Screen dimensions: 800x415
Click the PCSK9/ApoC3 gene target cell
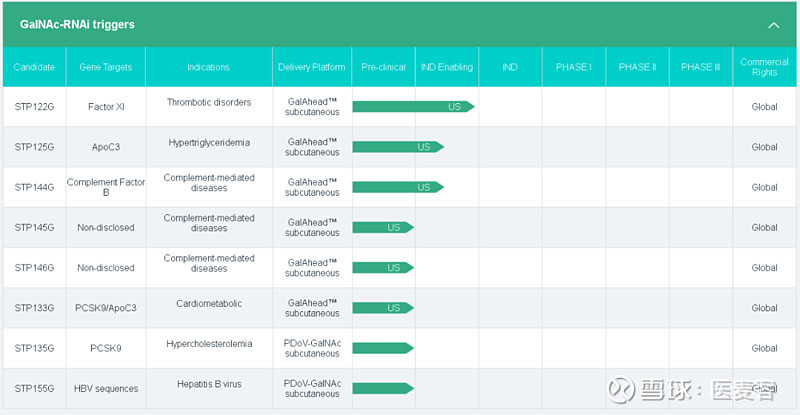[105, 308]
